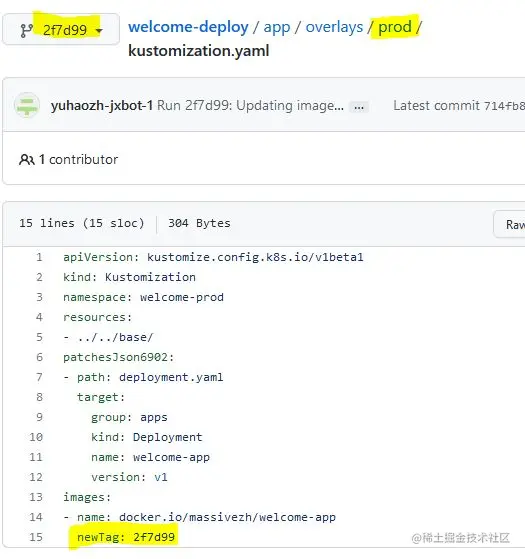The width and height of the screenshot is (525, 559).
Task: Select line number 15 in the file
Action: click(x=36, y=537)
